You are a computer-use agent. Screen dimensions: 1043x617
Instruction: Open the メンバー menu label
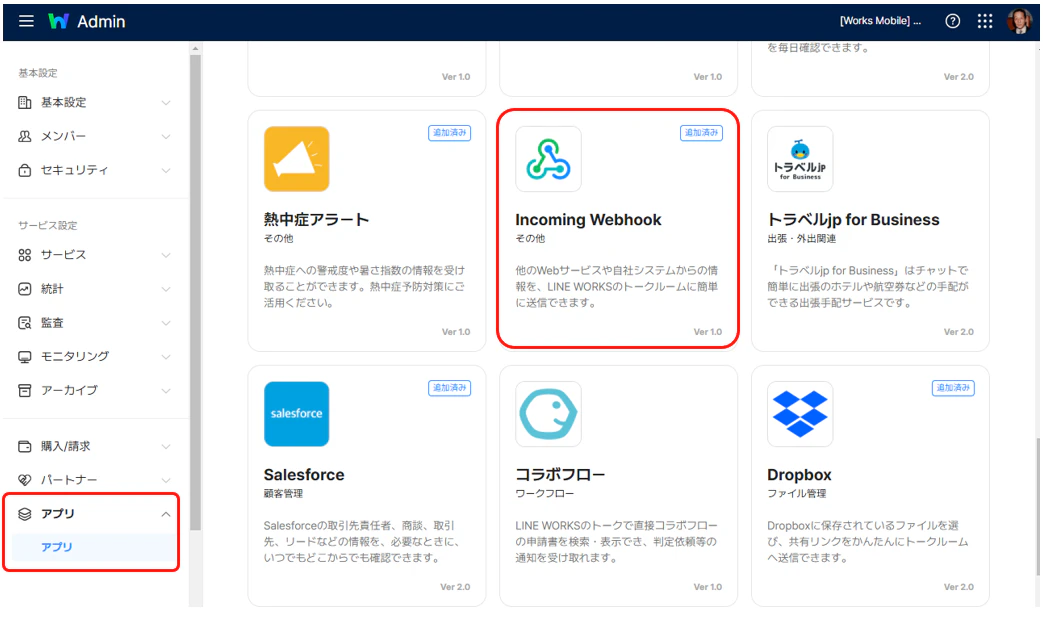tap(64, 136)
